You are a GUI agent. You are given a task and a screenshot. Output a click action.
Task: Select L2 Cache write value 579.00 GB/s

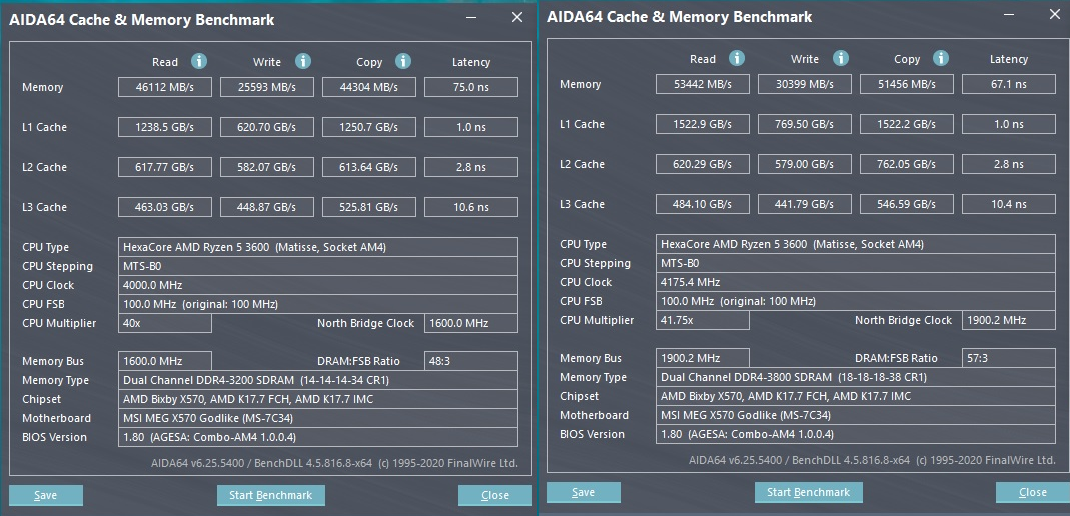(805, 164)
